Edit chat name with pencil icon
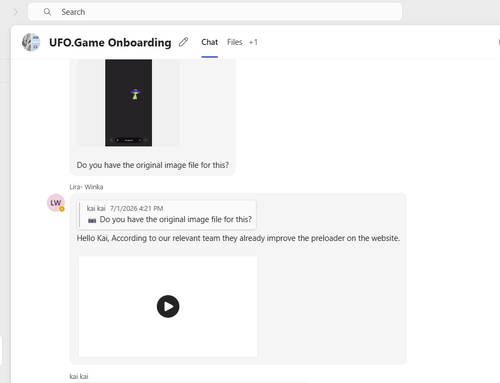Screen dimensions: 500x383 (183, 42)
